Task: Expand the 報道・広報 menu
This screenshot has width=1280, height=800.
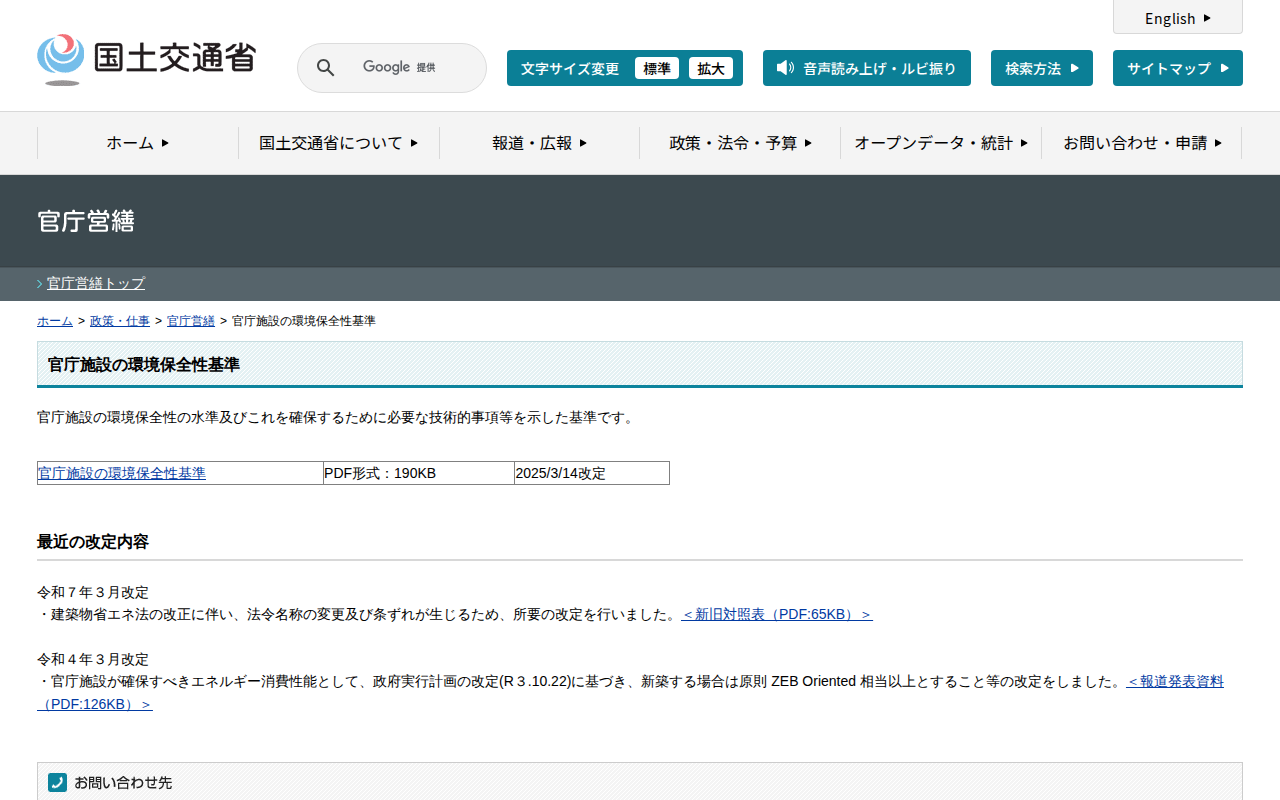Action: point(539,143)
